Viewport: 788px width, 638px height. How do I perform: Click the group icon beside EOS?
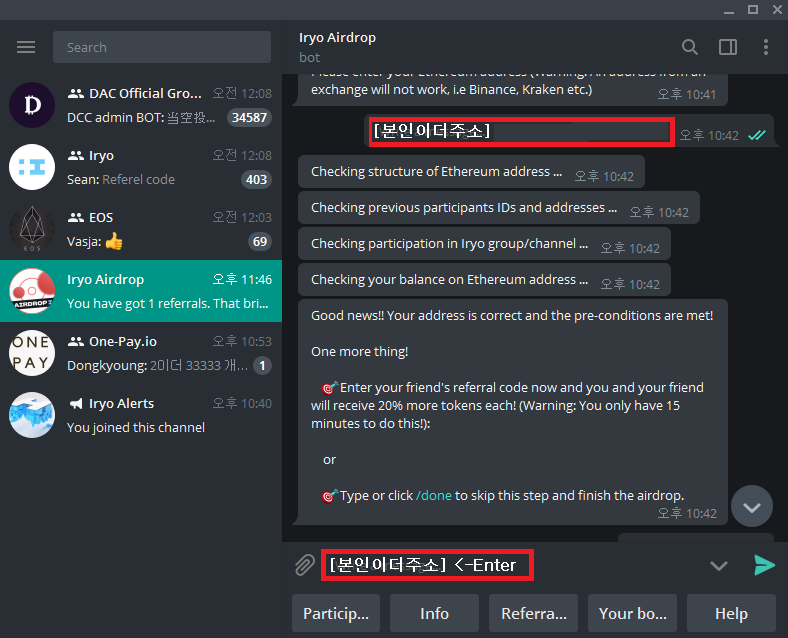click(x=76, y=218)
